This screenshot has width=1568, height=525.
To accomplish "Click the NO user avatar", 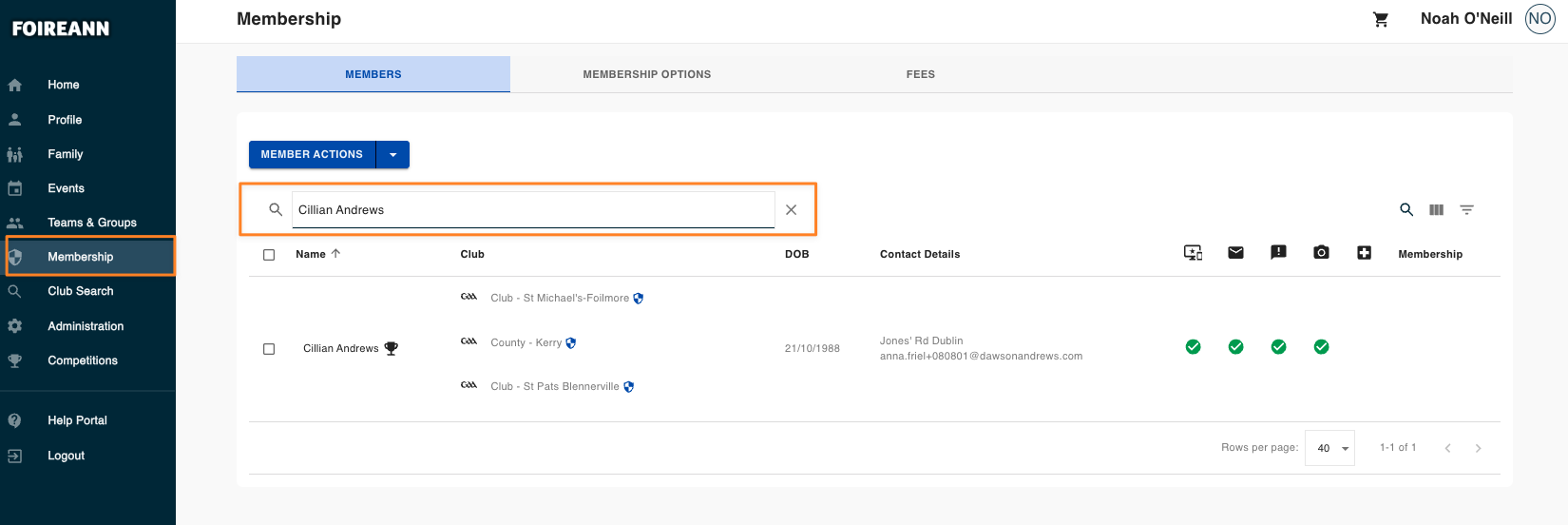I will pyautogui.click(x=1539, y=19).
